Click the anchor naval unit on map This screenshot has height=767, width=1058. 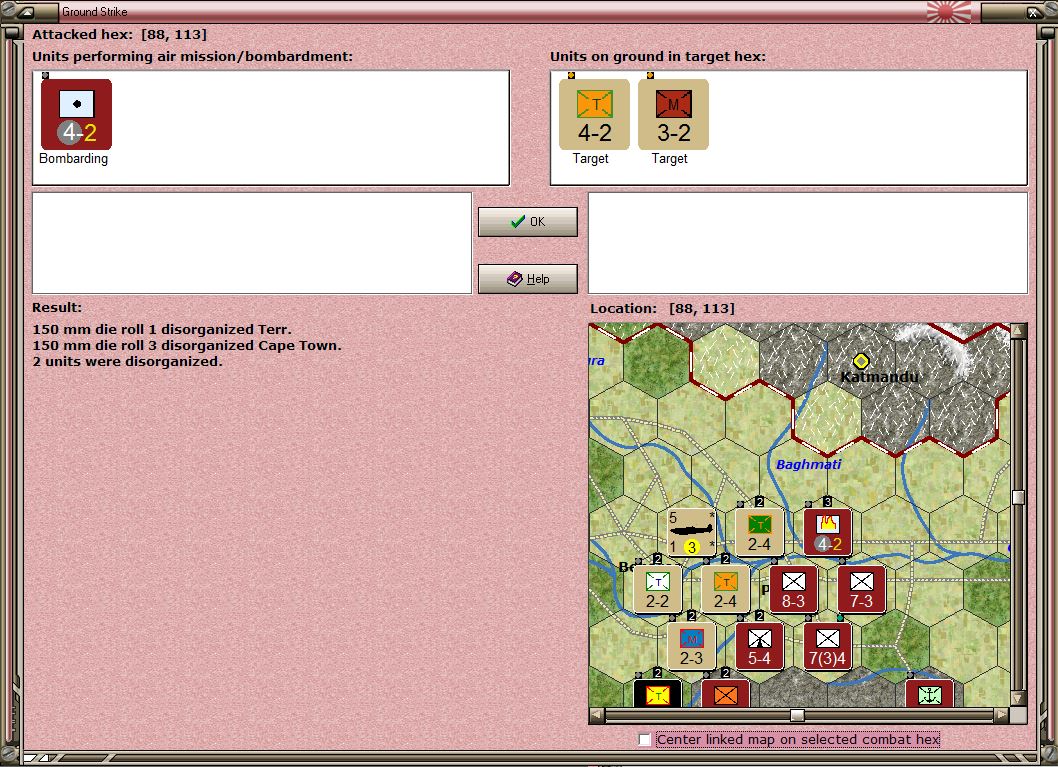click(x=930, y=693)
